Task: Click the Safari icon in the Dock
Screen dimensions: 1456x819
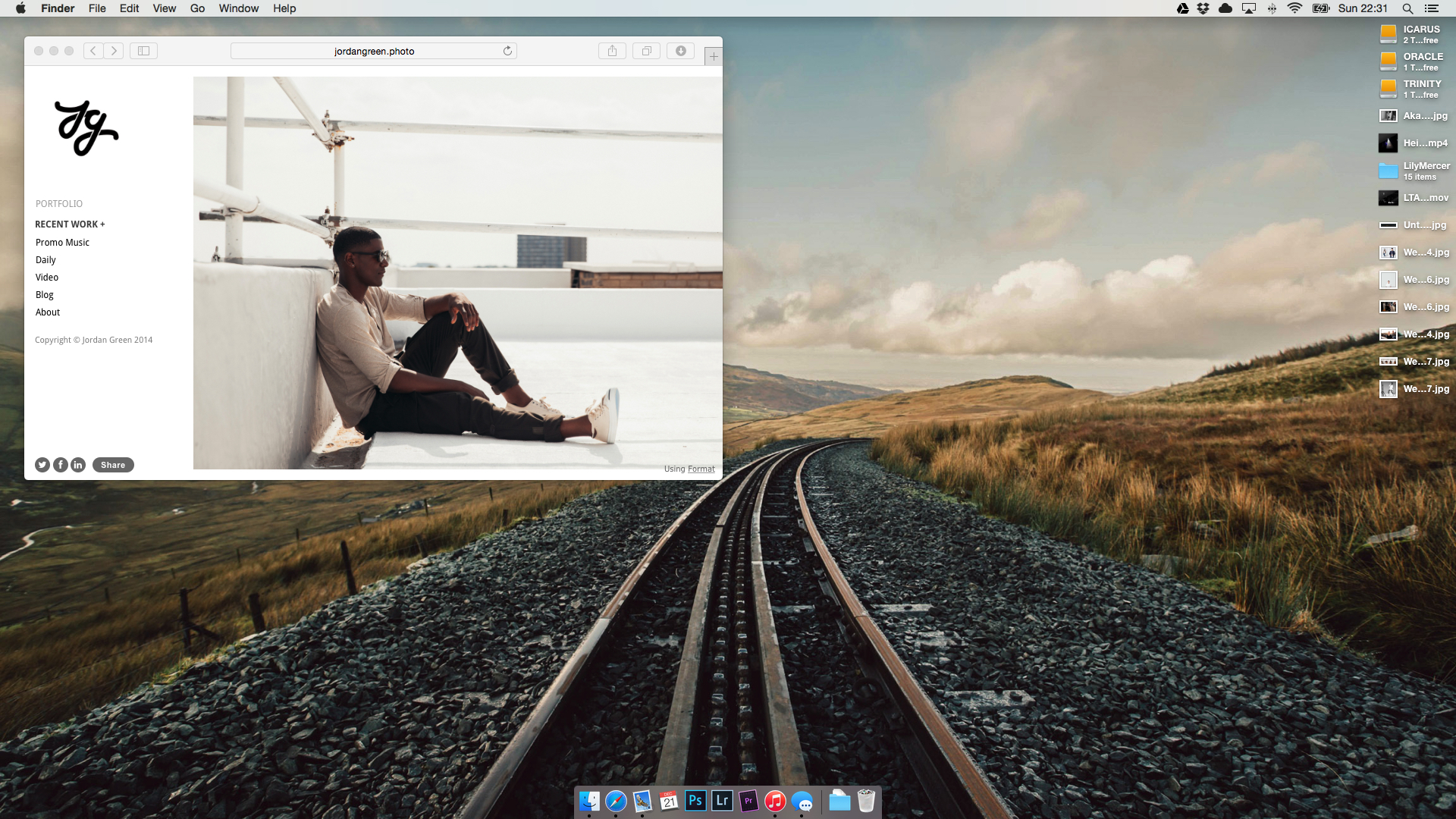Action: click(615, 801)
